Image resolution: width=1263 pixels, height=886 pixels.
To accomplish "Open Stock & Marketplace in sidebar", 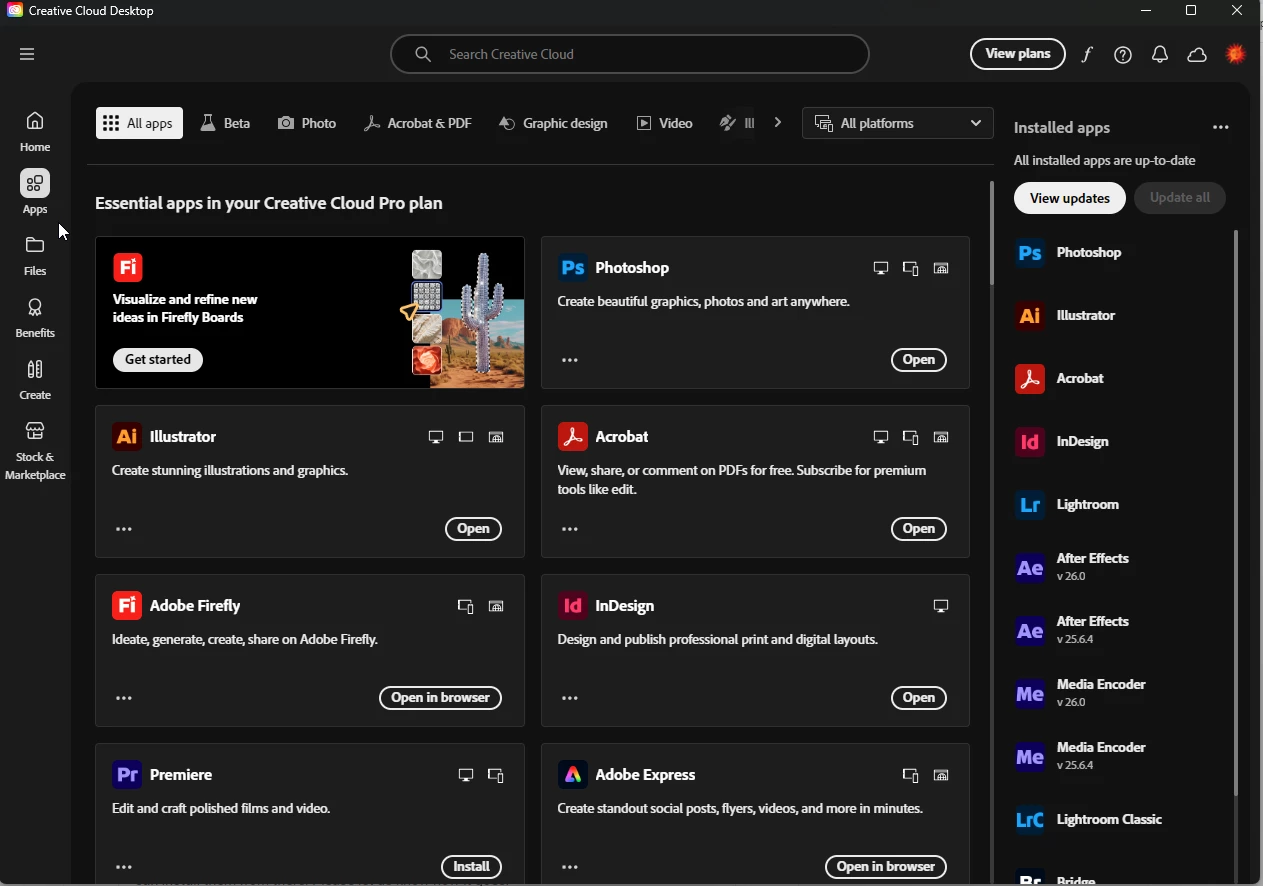I will point(35,450).
